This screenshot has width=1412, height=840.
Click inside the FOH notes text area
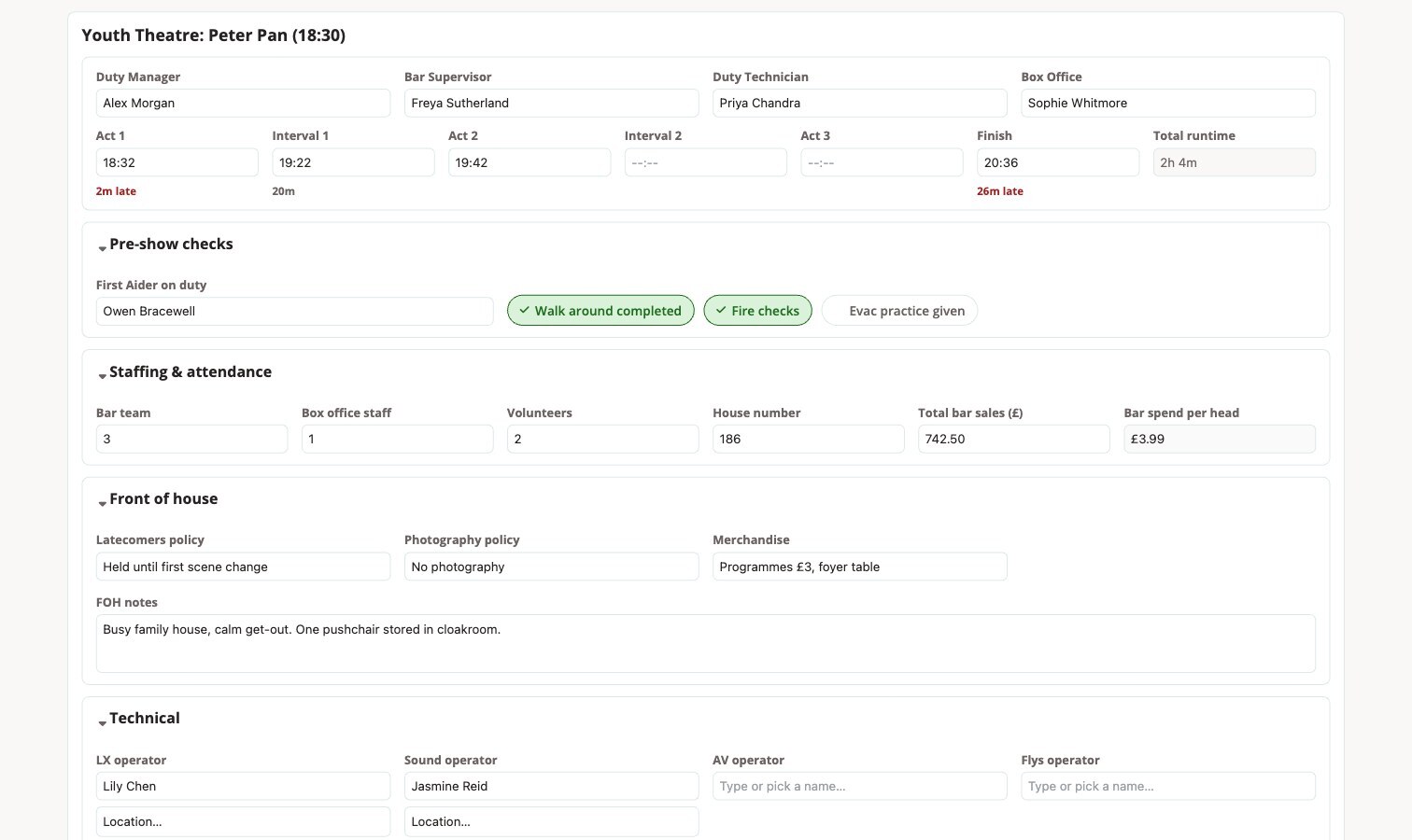tap(706, 643)
